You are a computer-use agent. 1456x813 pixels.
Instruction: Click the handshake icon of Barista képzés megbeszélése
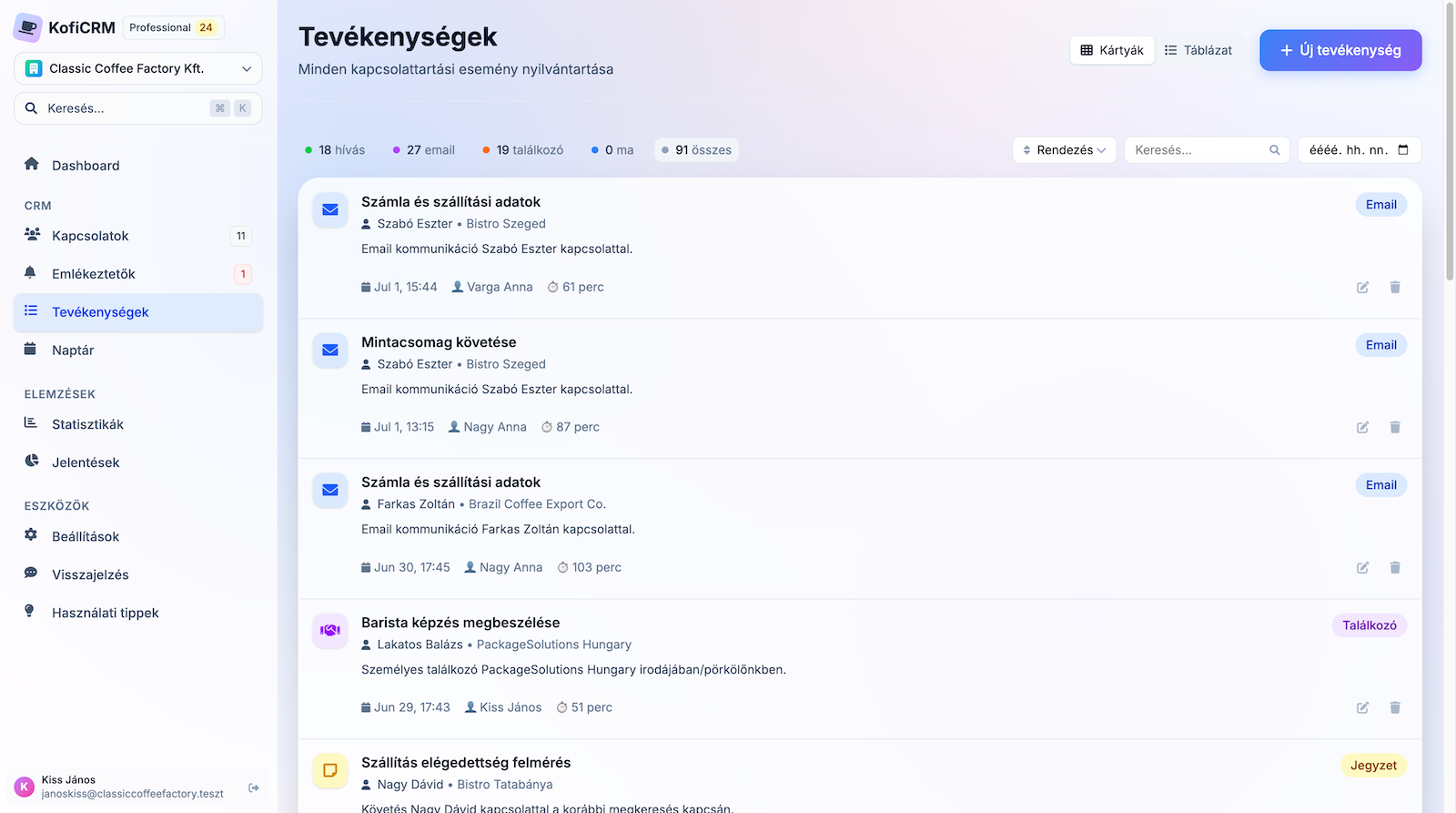330,630
